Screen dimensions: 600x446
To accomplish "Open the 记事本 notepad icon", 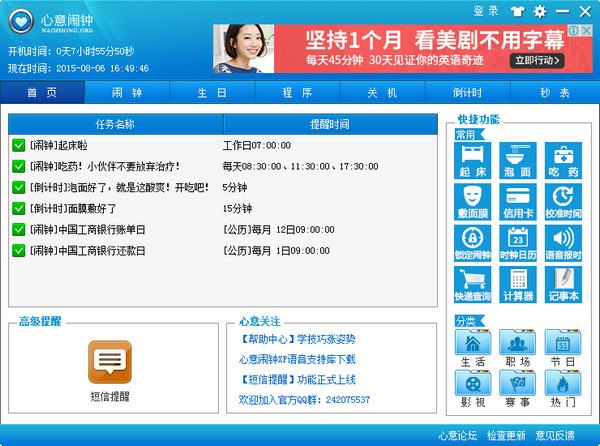I will tap(563, 282).
